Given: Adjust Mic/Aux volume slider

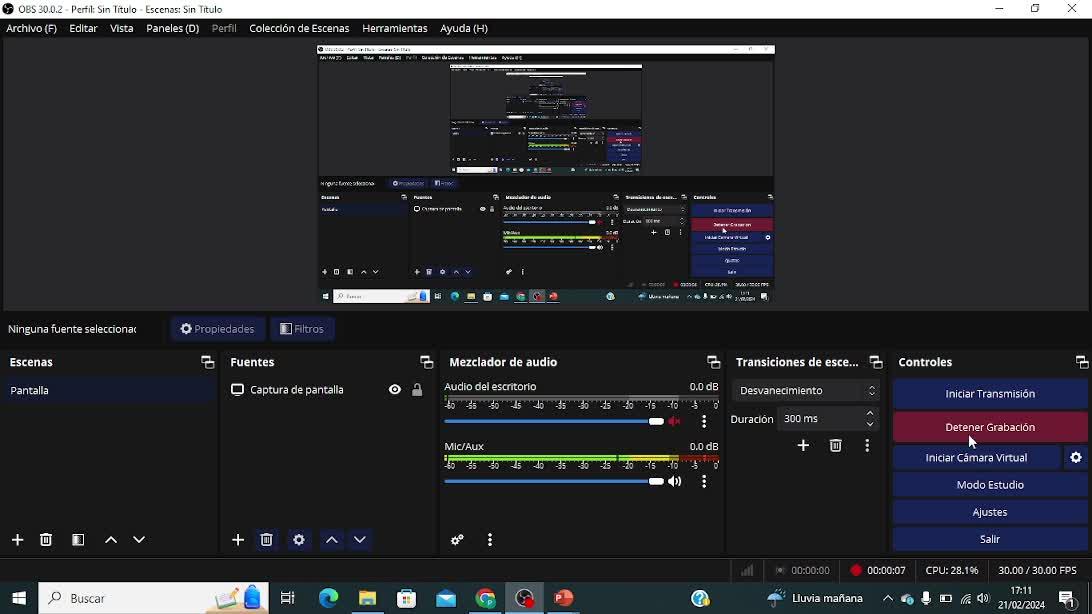Looking at the screenshot, I should tap(554, 481).
